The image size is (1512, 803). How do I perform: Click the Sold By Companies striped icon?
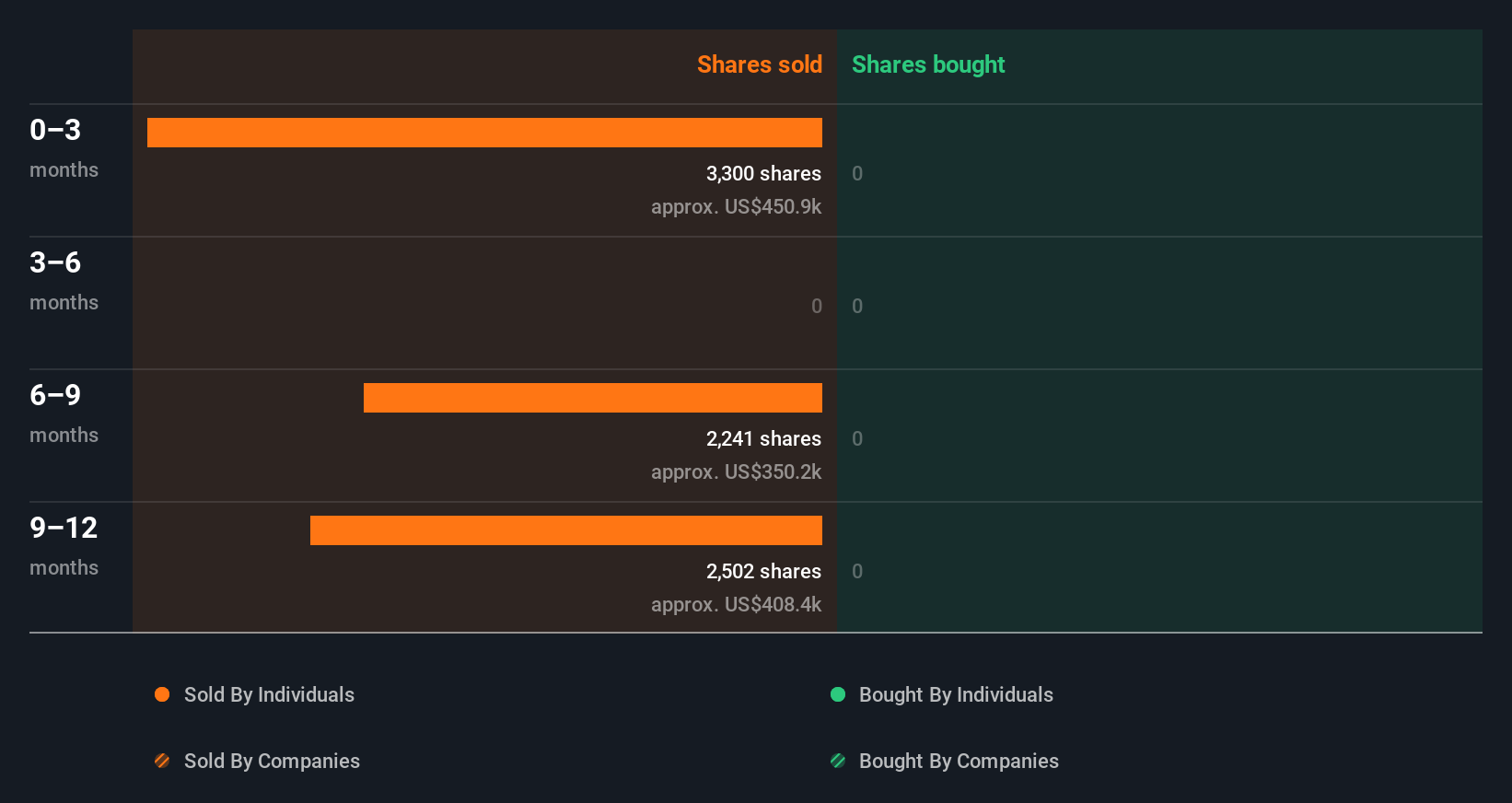162,761
